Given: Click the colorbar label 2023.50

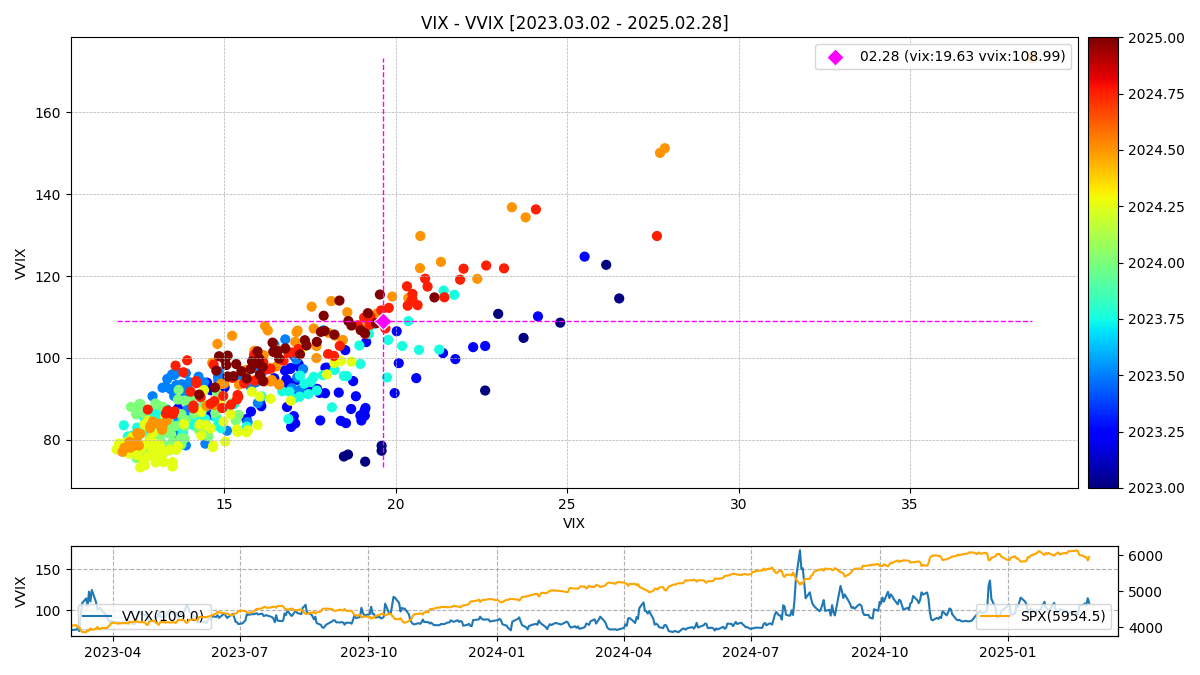Looking at the screenshot, I should click(1157, 375).
